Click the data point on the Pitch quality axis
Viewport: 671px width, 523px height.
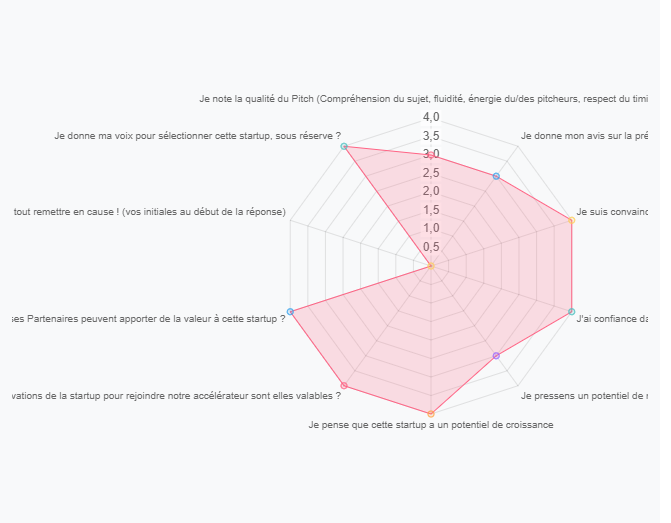pyautogui.click(x=431, y=155)
